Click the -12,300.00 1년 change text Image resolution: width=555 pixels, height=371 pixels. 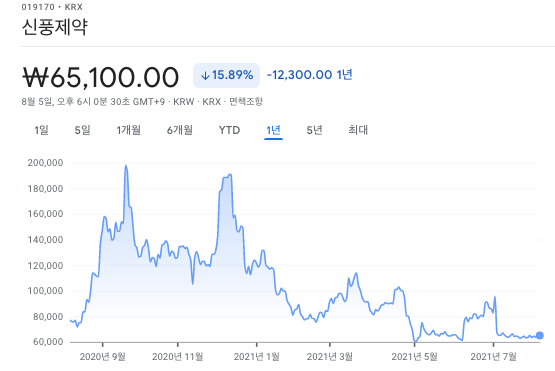pos(309,75)
